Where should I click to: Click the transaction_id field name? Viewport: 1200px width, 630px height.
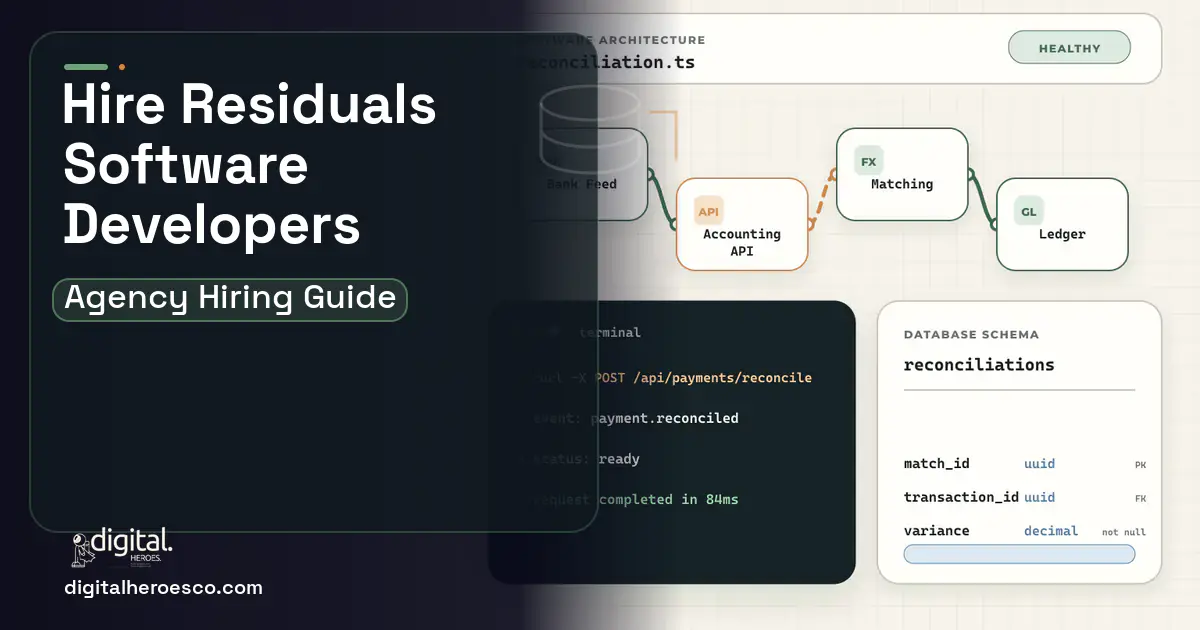pos(961,497)
